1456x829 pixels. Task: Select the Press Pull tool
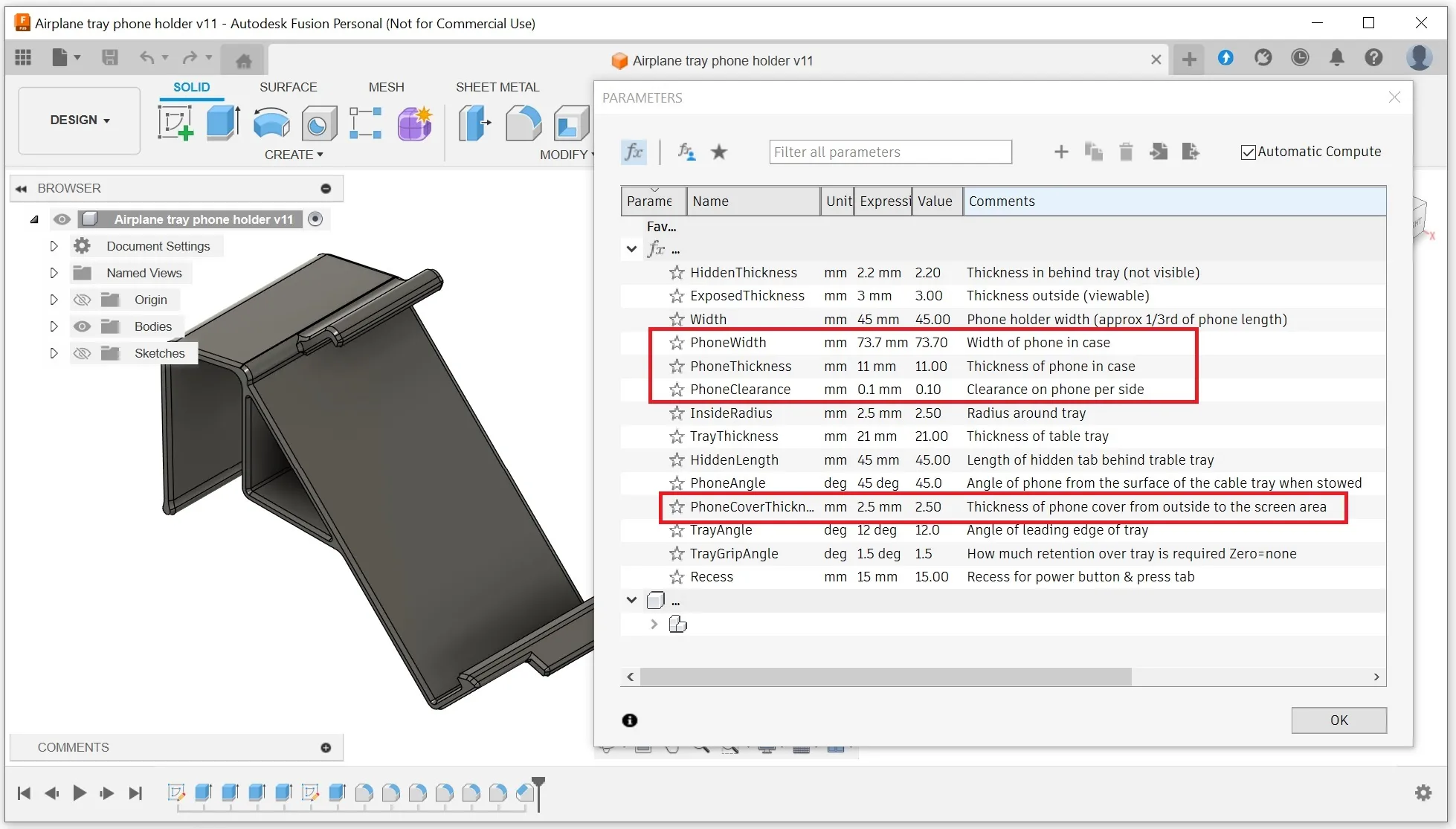(475, 123)
